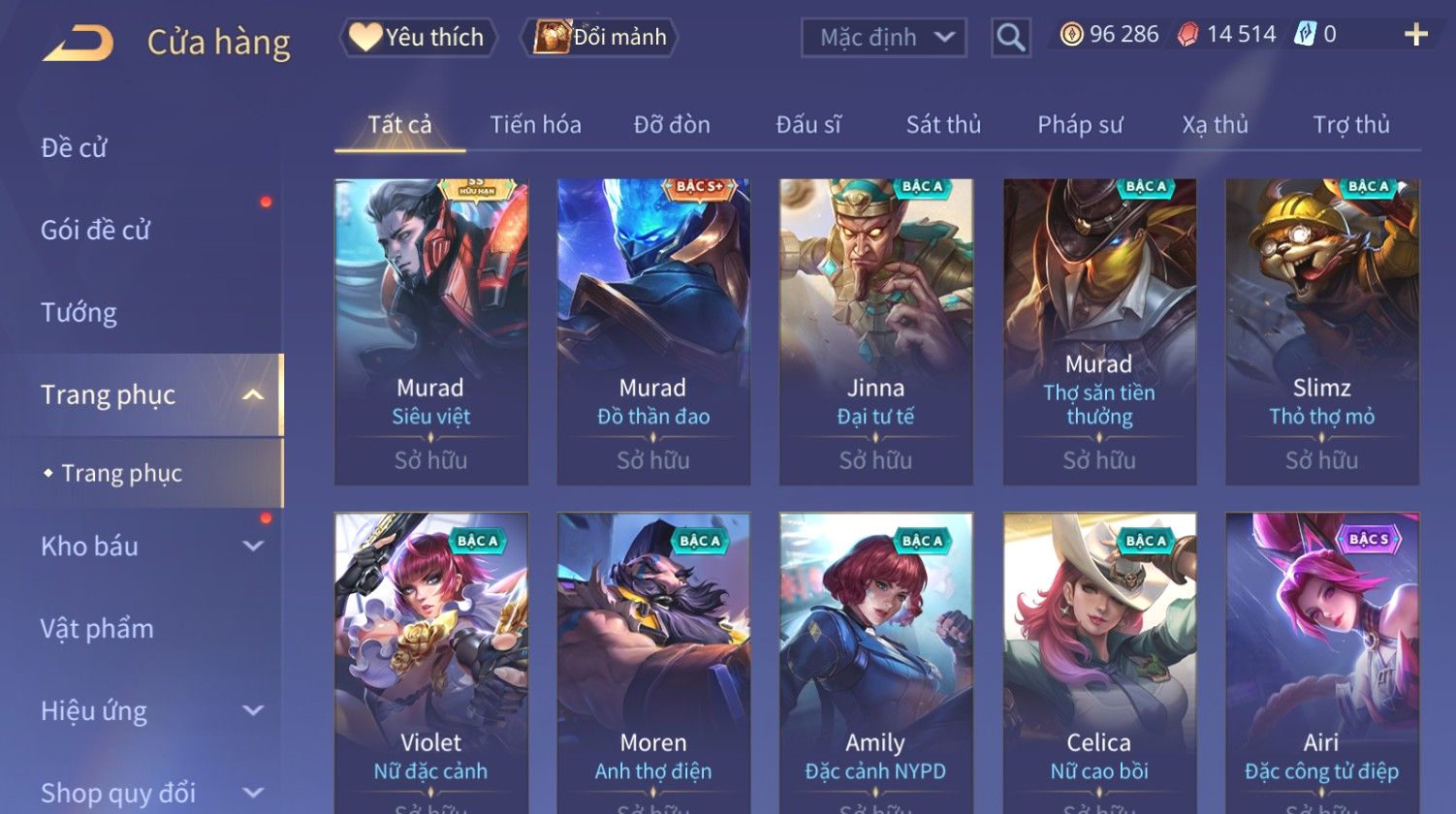Open the Tướng sidebar menu
This screenshot has width=1456, height=814.
(79, 312)
